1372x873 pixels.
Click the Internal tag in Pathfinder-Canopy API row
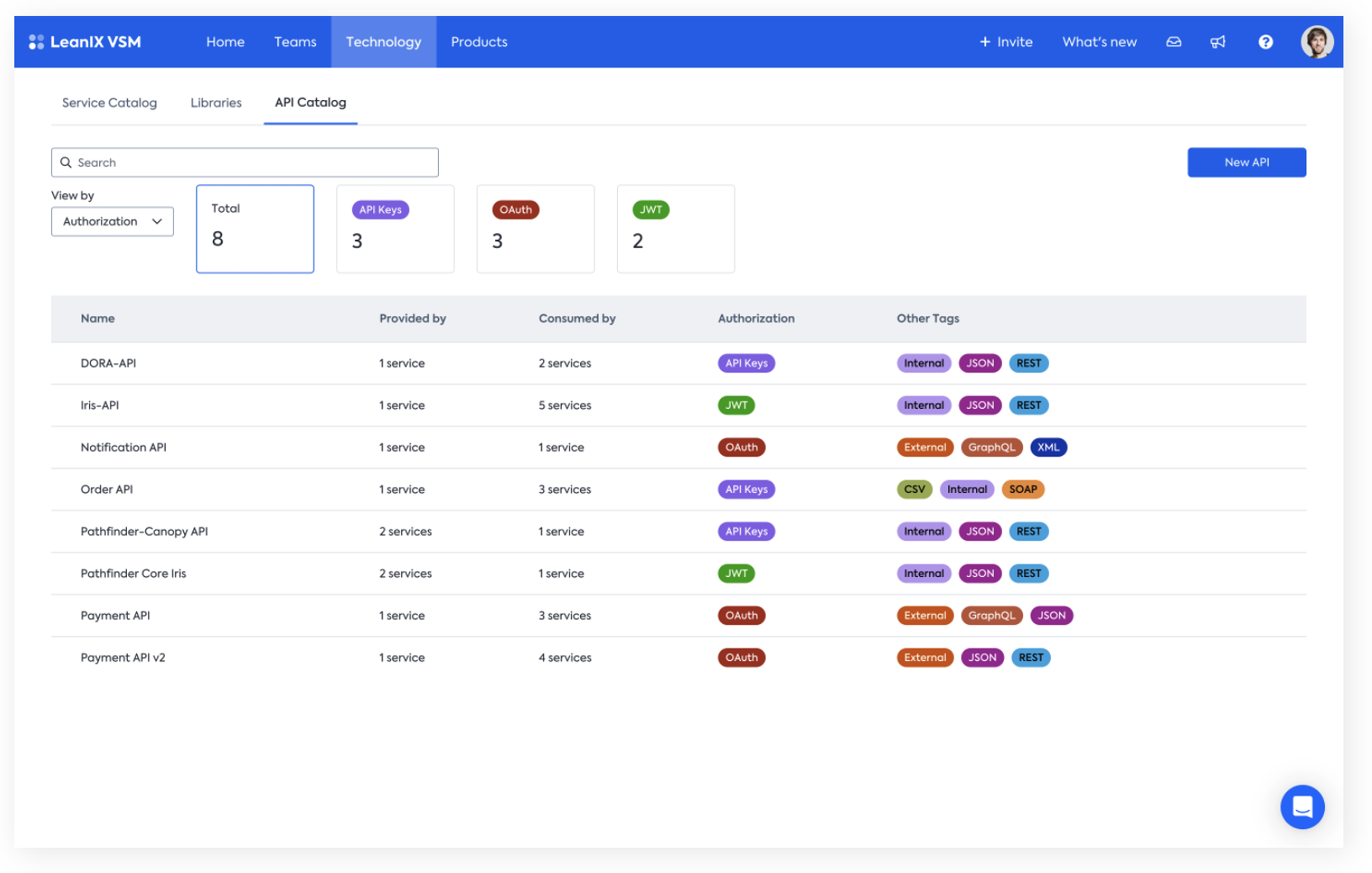pyautogui.click(x=924, y=532)
